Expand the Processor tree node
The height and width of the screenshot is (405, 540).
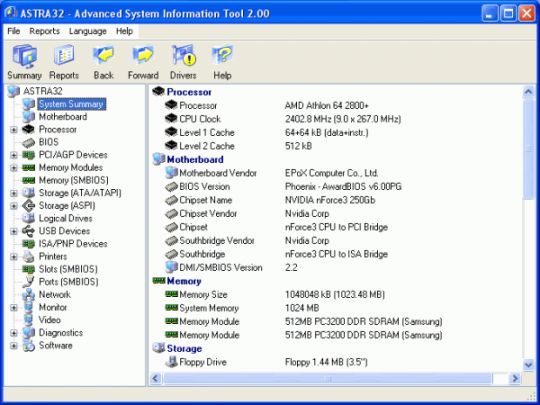tap(13, 130)
